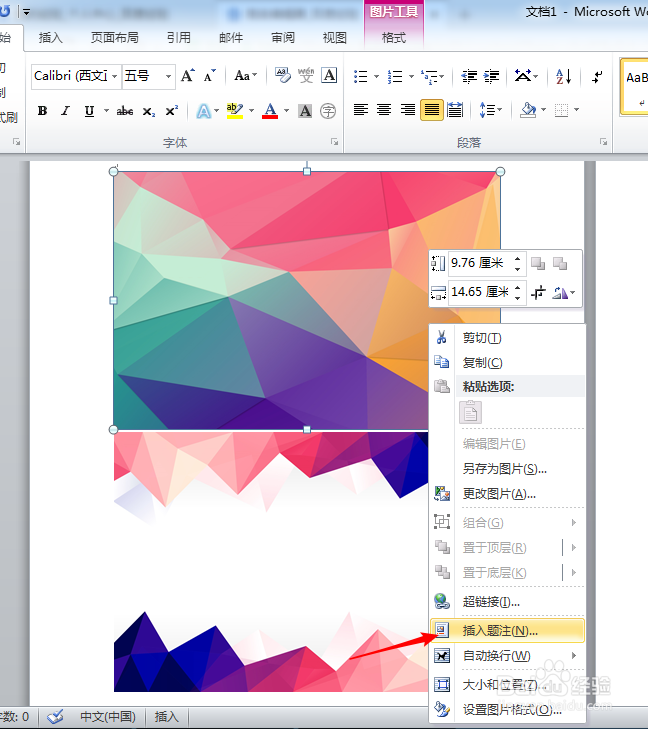This screenshot has height=729, width=648.
Task: Click the numbered list icon
Action: point(395,76)
